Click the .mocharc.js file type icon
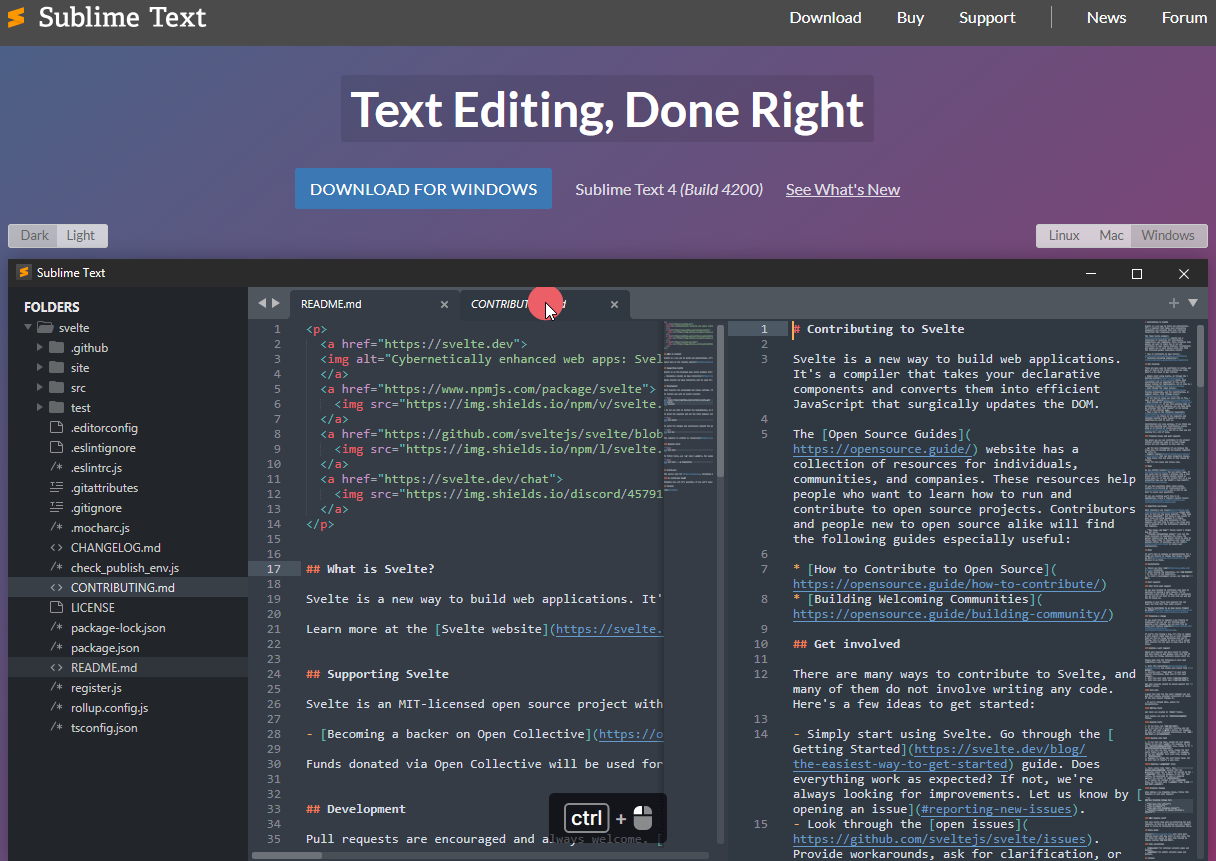 pos(57,528)
